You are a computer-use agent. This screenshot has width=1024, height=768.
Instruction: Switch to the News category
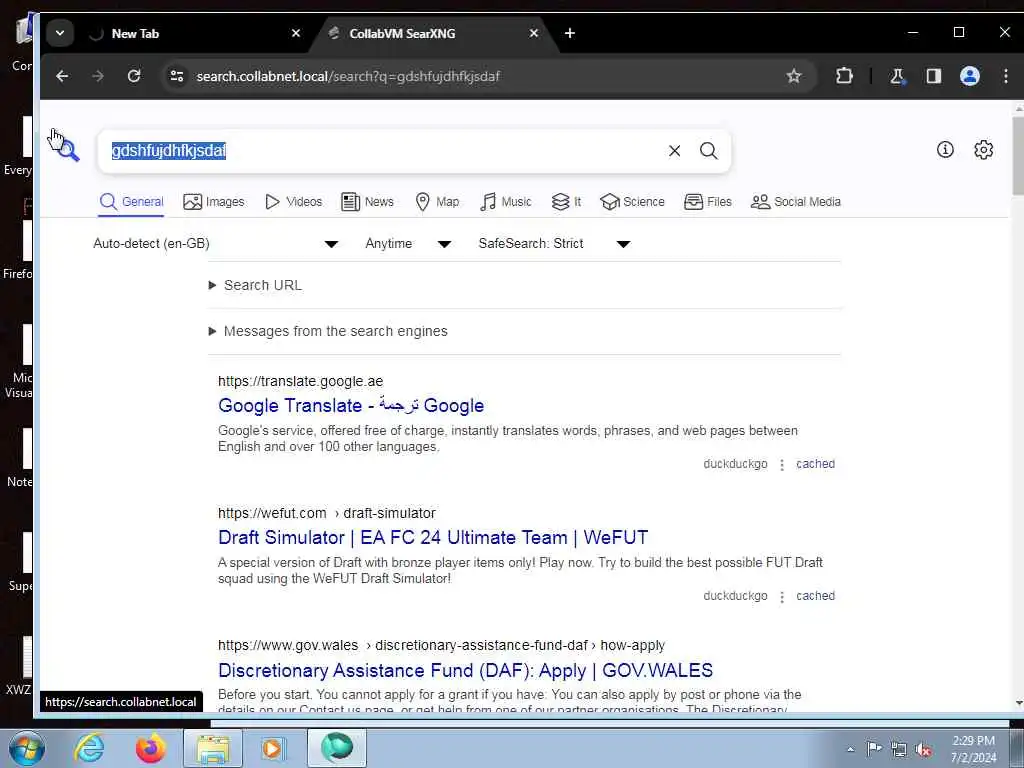point(368,202)
